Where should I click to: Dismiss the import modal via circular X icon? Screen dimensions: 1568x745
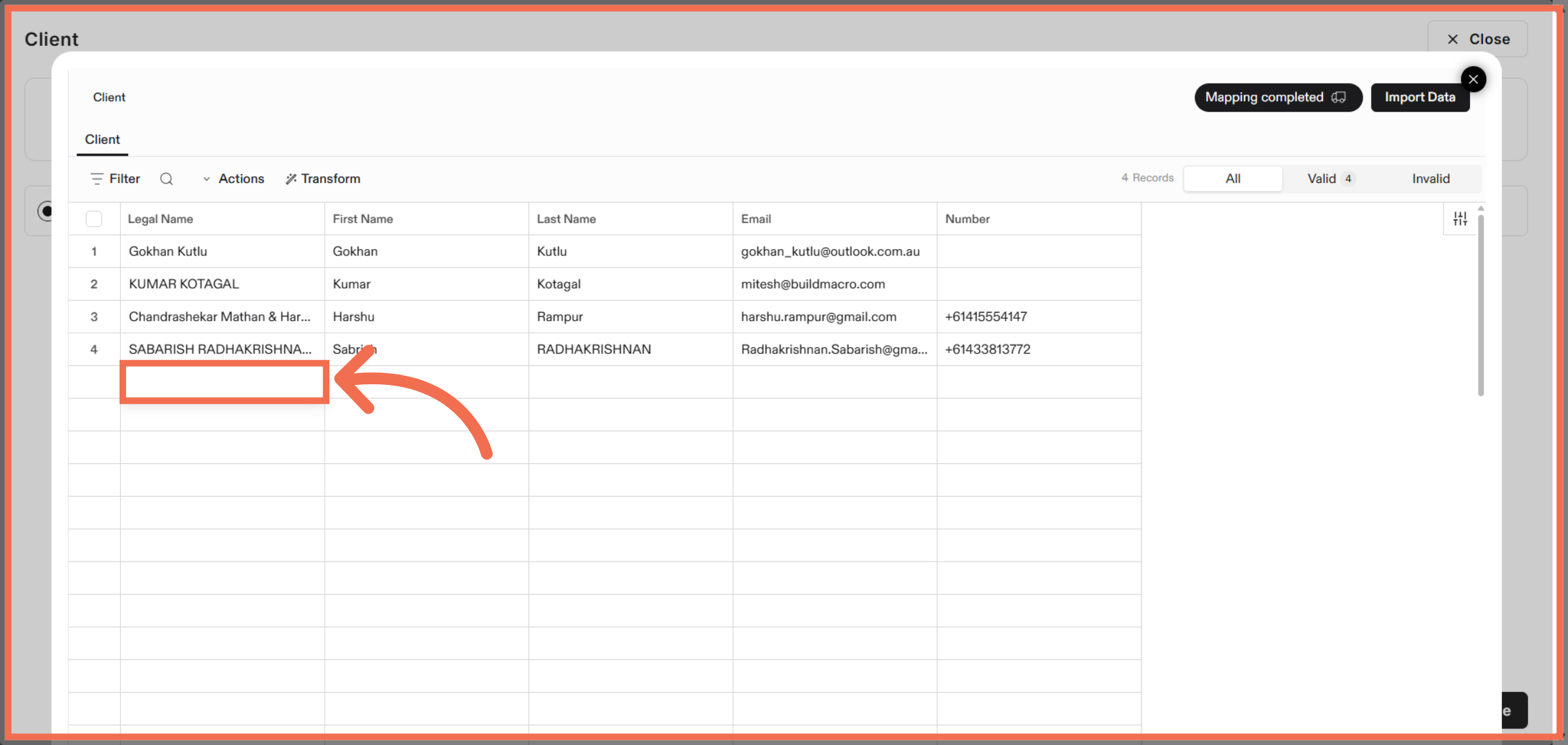coord(1474,79)
